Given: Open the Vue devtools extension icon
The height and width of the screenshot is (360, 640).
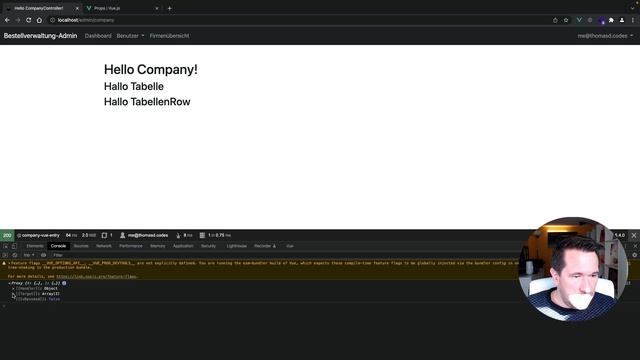Looking at the screenshot, I should [579, 20].
